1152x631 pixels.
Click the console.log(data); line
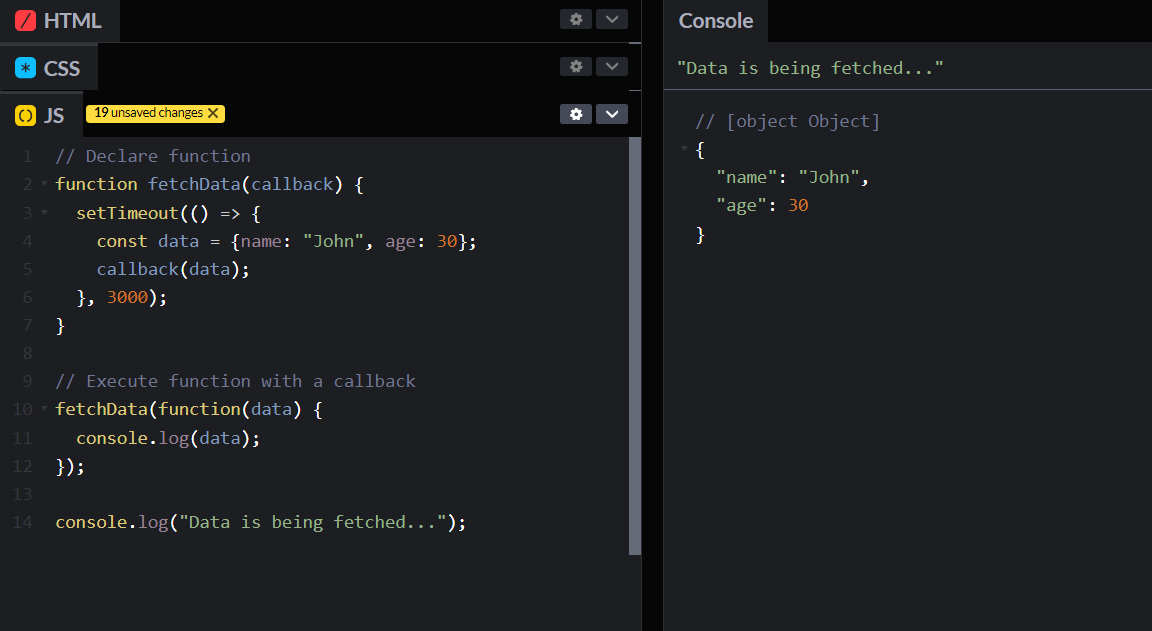point(168,439)
